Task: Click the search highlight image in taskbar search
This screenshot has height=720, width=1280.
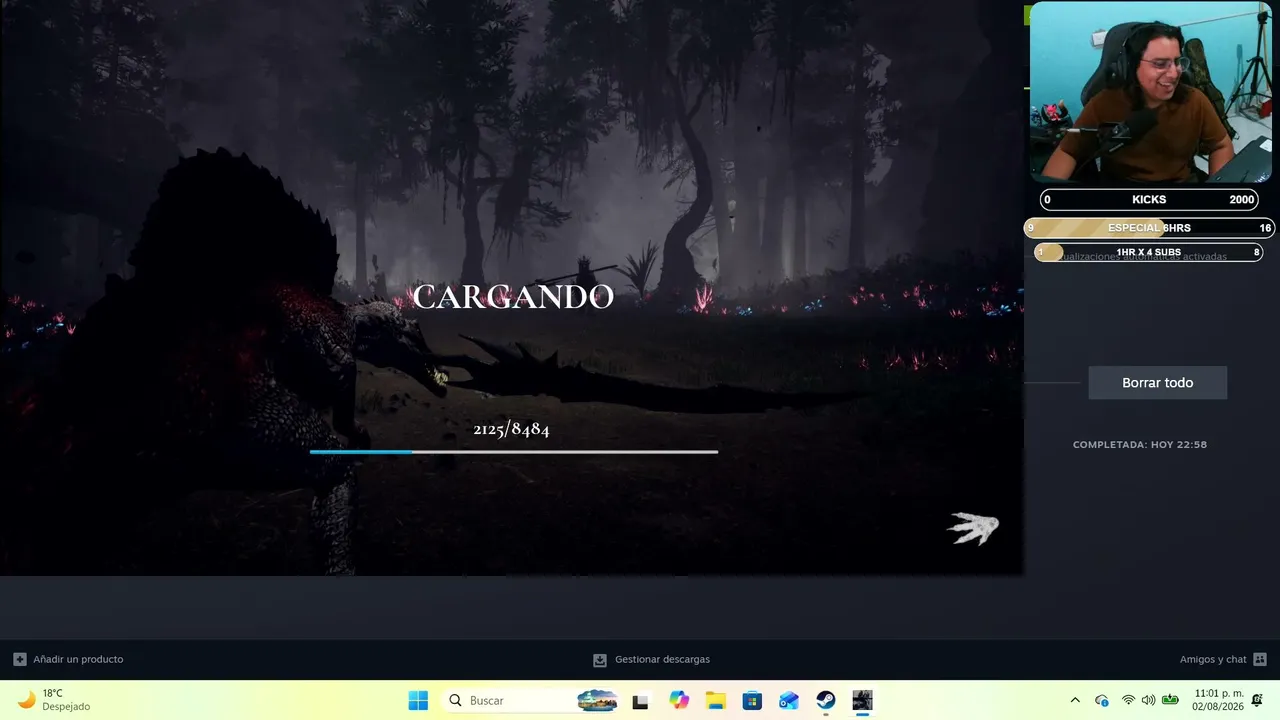Action: point(598,701)
